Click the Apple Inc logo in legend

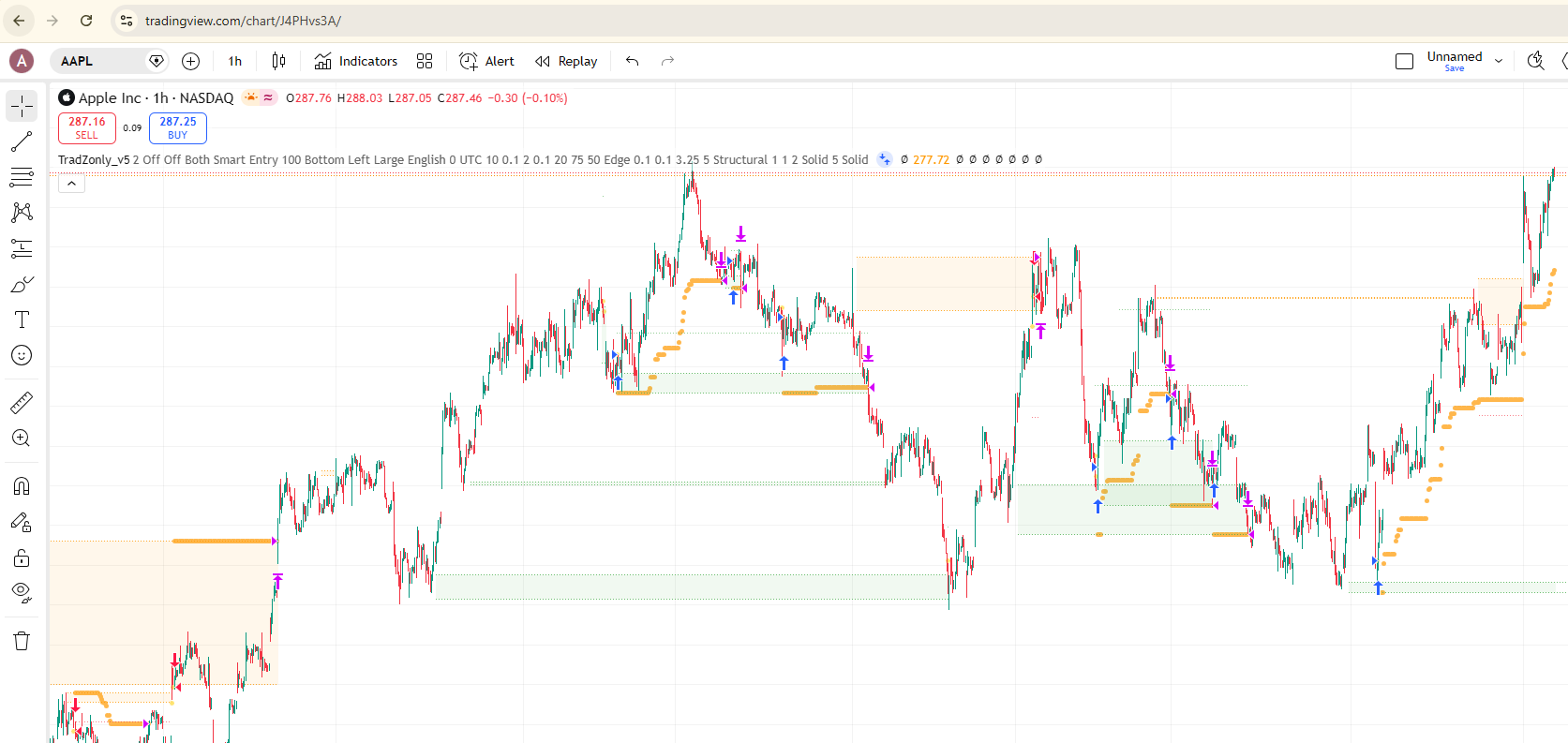(67, 97)
